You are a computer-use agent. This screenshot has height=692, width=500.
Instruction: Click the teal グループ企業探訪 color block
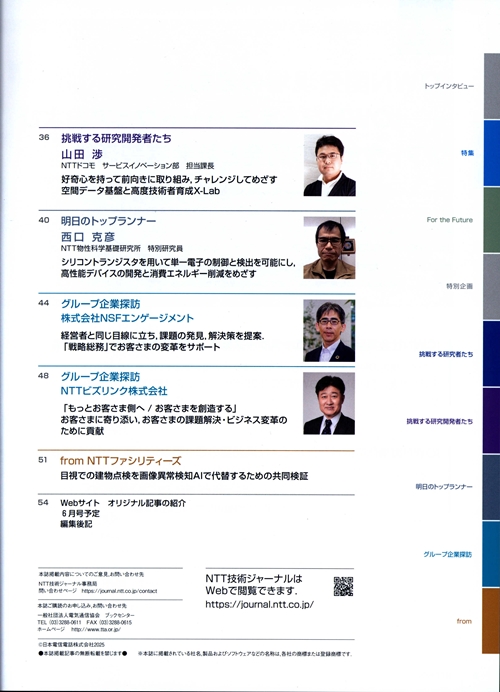(x=491, y=554)
